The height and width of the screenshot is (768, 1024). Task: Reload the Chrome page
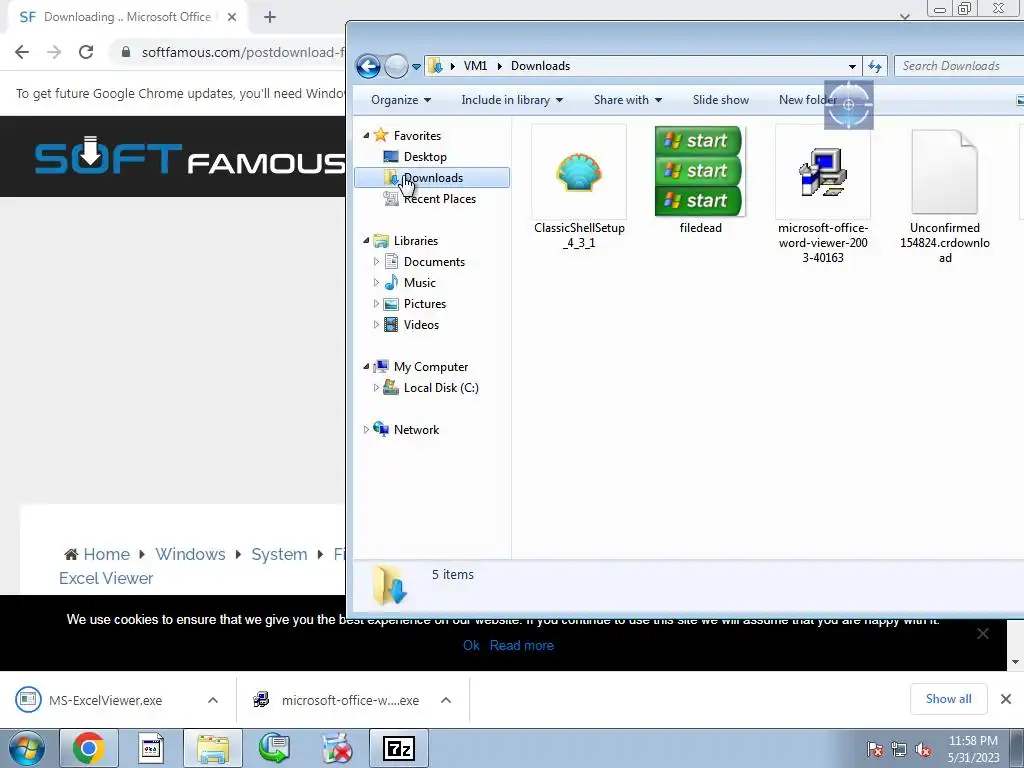coord(86,52)
